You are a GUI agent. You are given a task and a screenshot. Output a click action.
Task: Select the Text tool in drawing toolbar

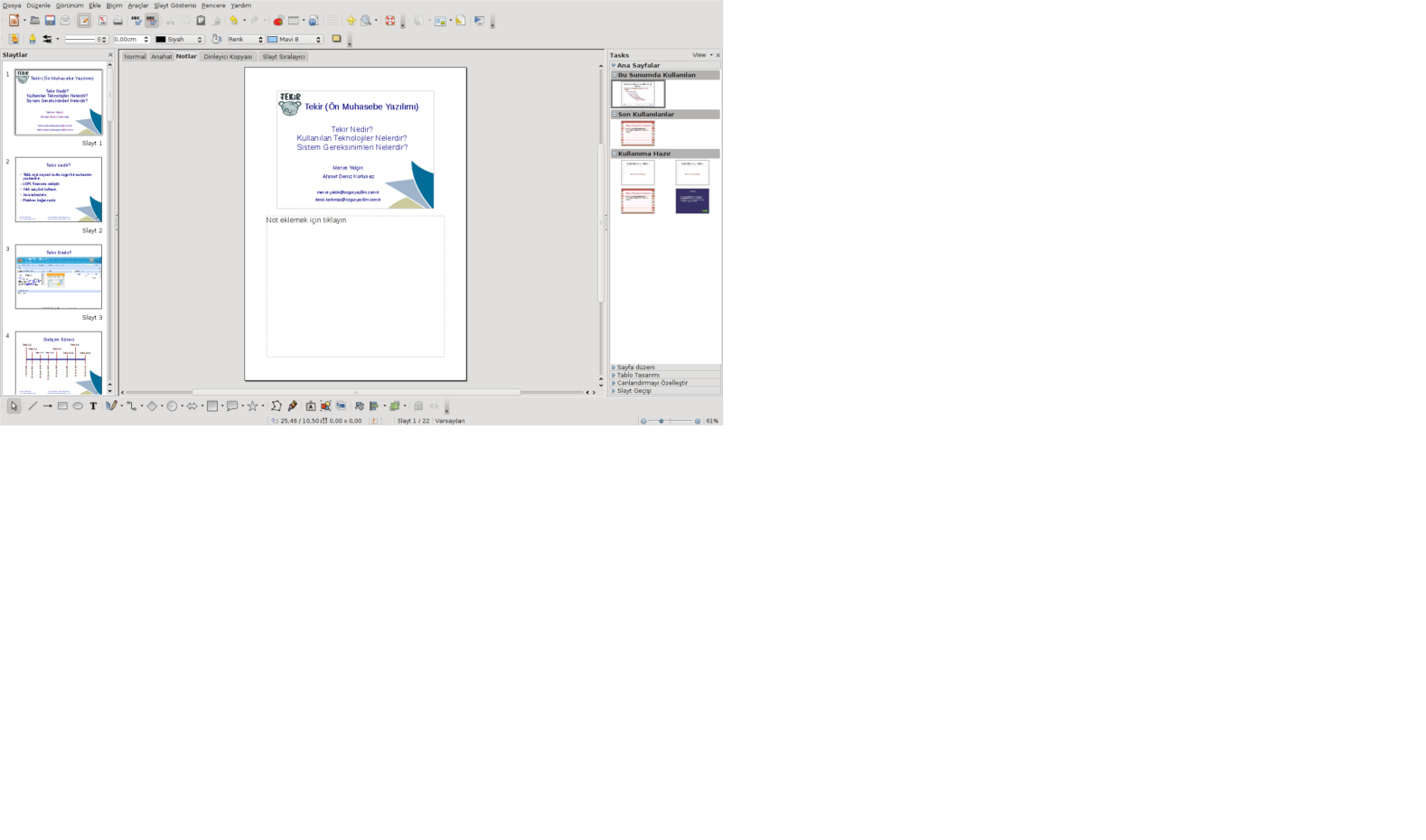(93, 406)
